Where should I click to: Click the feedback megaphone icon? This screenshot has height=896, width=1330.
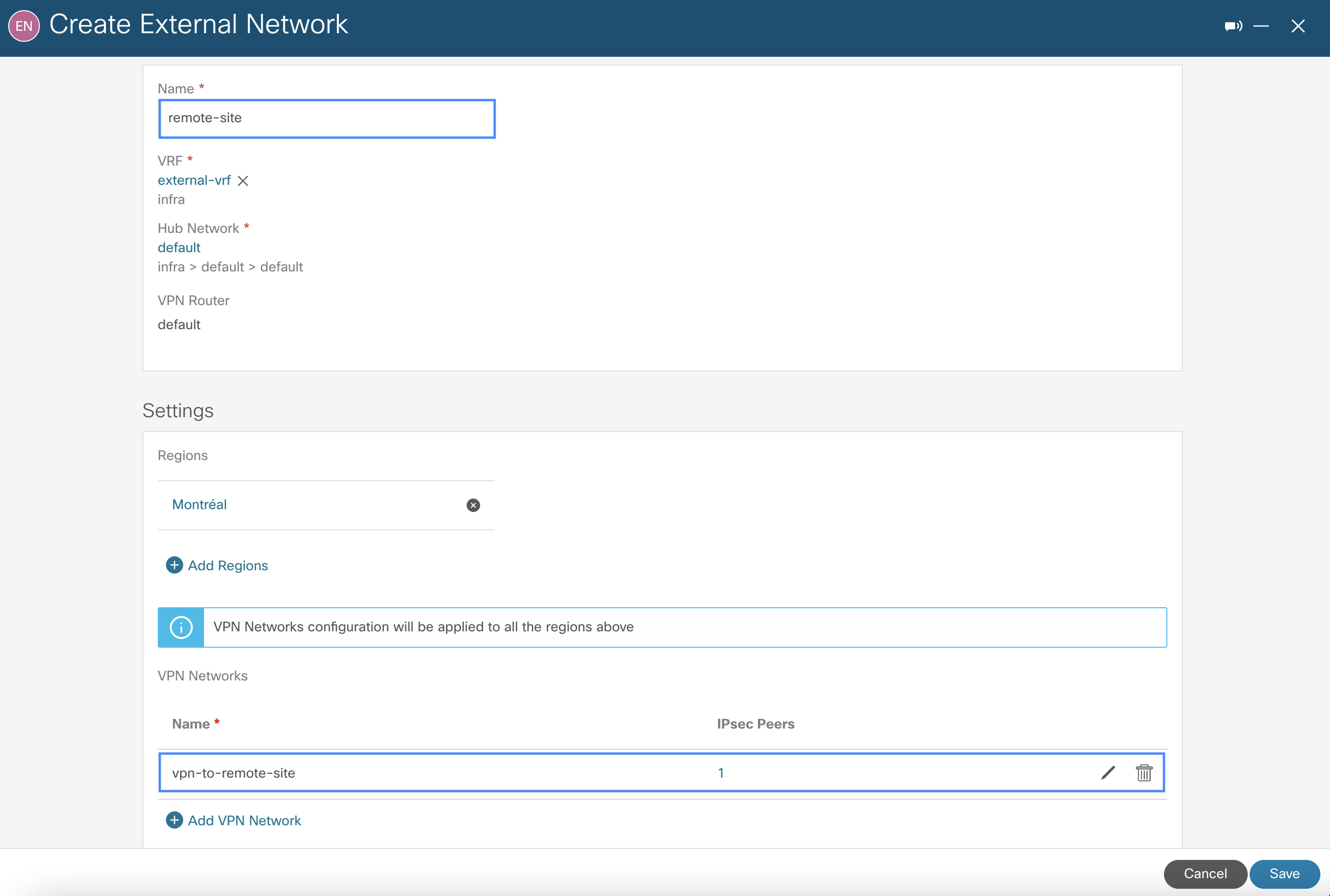tap(1232, 26)
